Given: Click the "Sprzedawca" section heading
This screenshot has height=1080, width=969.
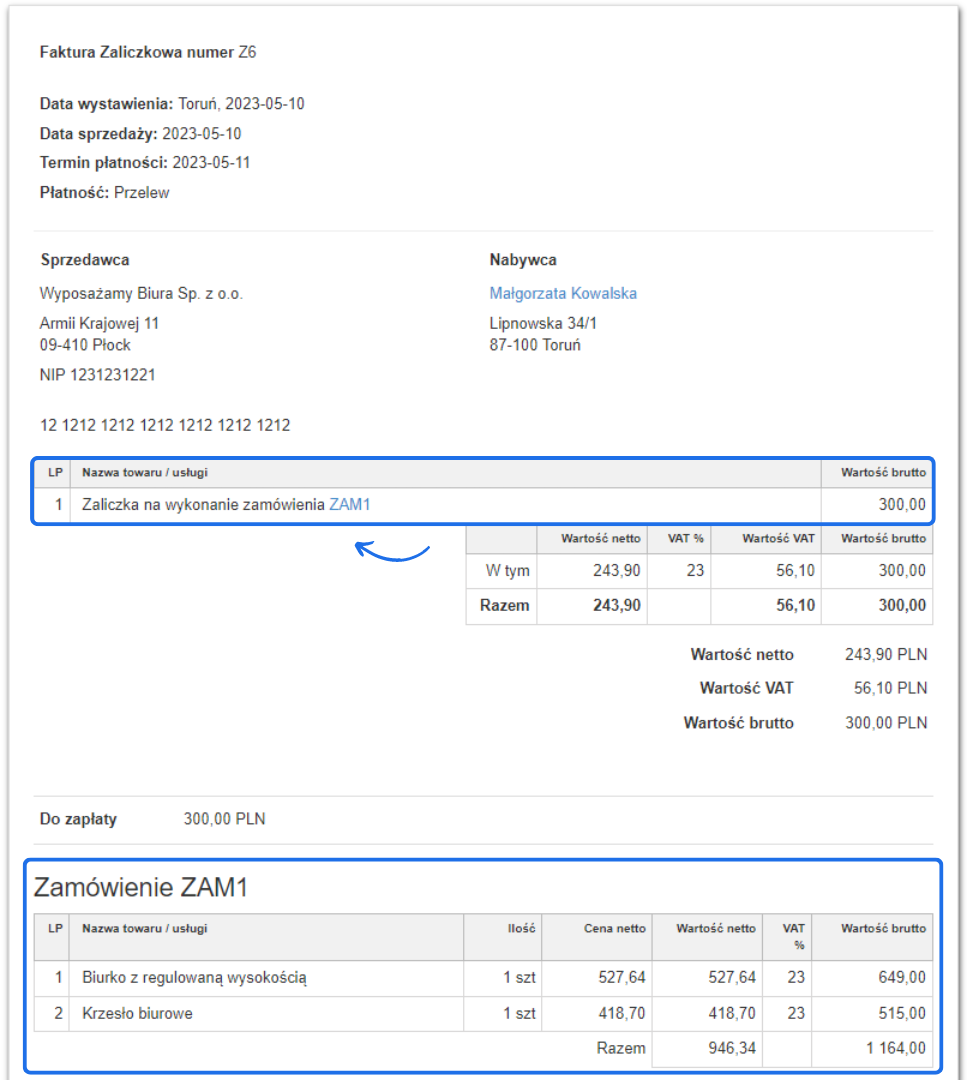Looking at the screenshot, I should point(85,260).
